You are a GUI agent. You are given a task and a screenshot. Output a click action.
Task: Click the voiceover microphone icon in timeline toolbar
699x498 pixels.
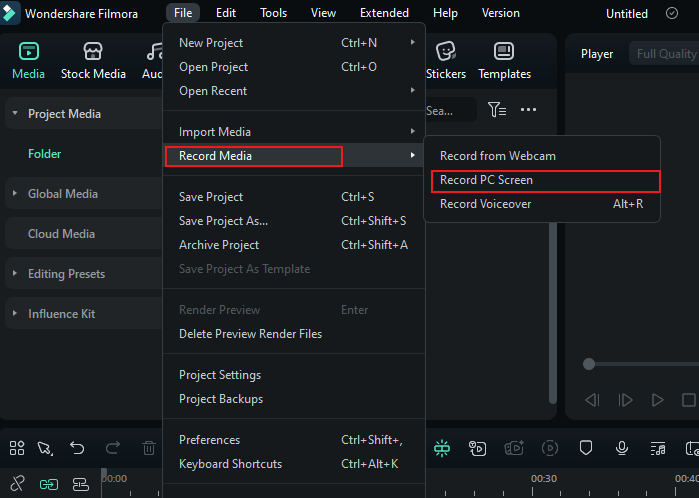(622, 448)
